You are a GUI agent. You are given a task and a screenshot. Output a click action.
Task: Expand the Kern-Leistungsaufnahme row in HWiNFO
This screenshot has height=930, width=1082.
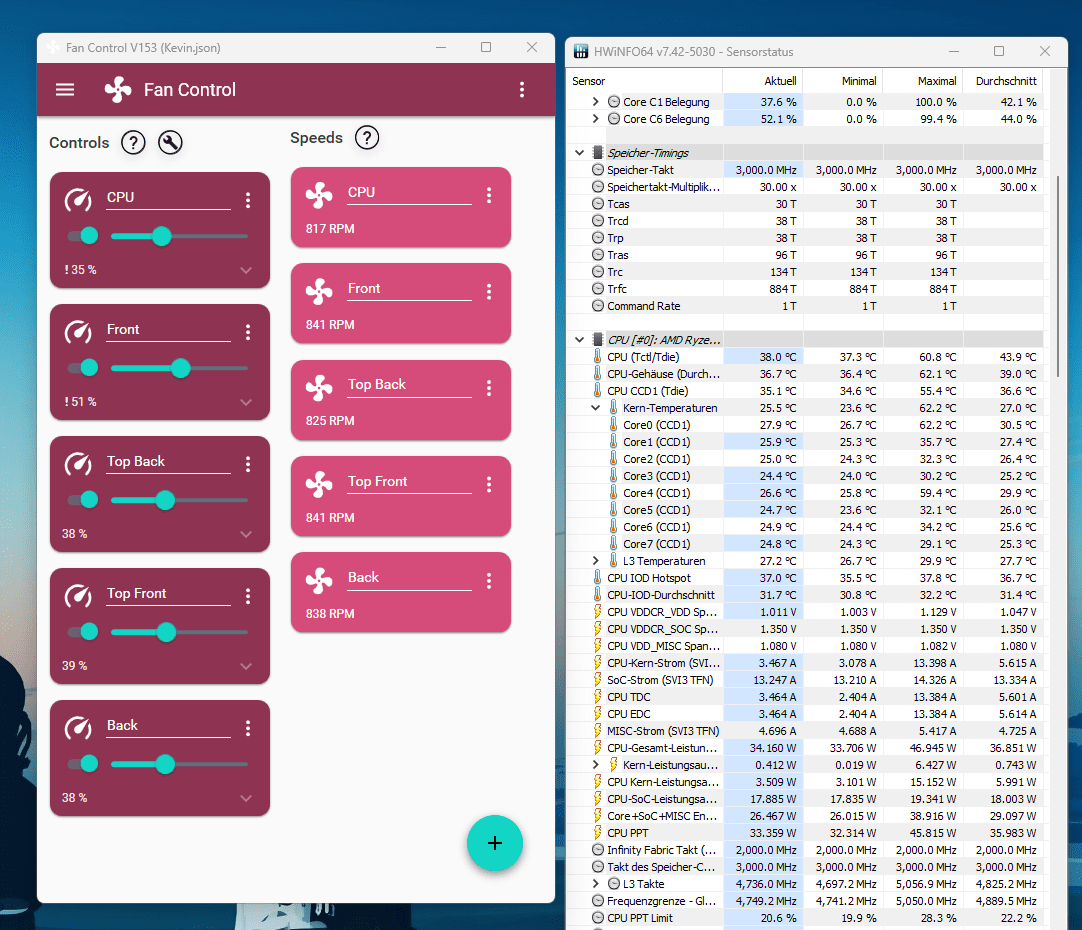click(x=596, y=764)
